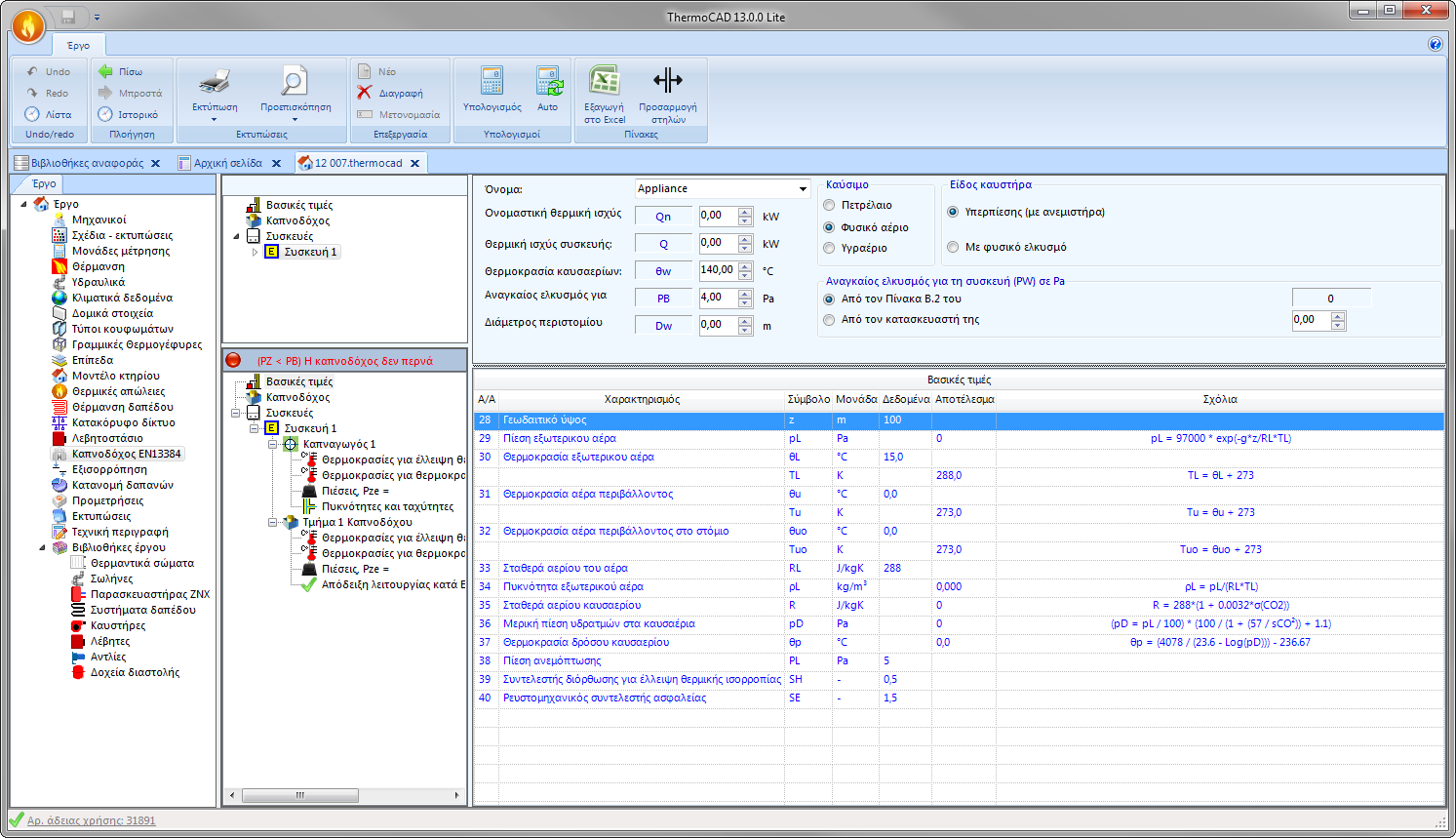Select Λεβητοστάσιο in project tree
Screen dimensions: 1456x838
click(107, 438)
